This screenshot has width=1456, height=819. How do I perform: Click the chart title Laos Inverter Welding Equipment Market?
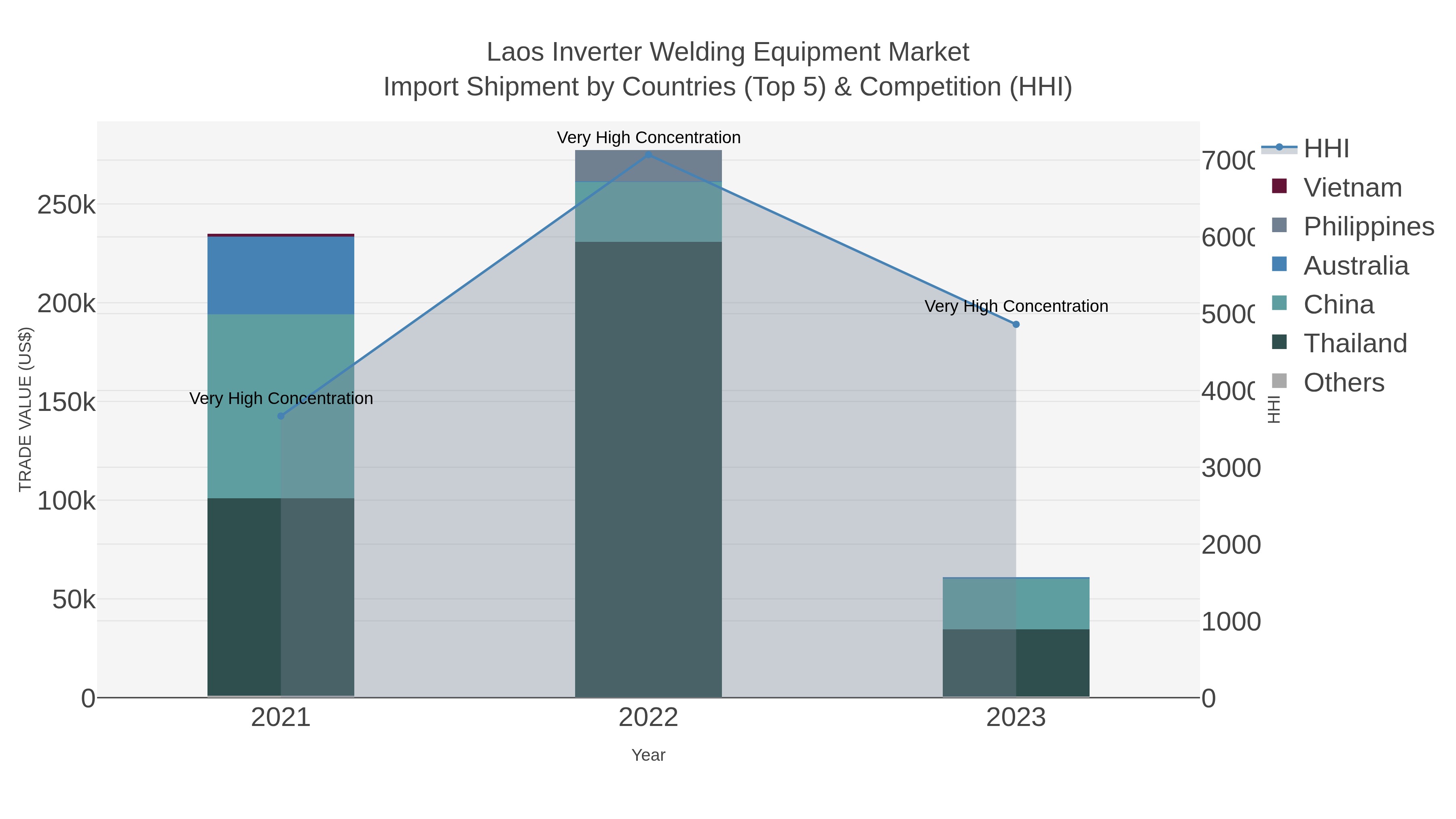pos(728,52)
